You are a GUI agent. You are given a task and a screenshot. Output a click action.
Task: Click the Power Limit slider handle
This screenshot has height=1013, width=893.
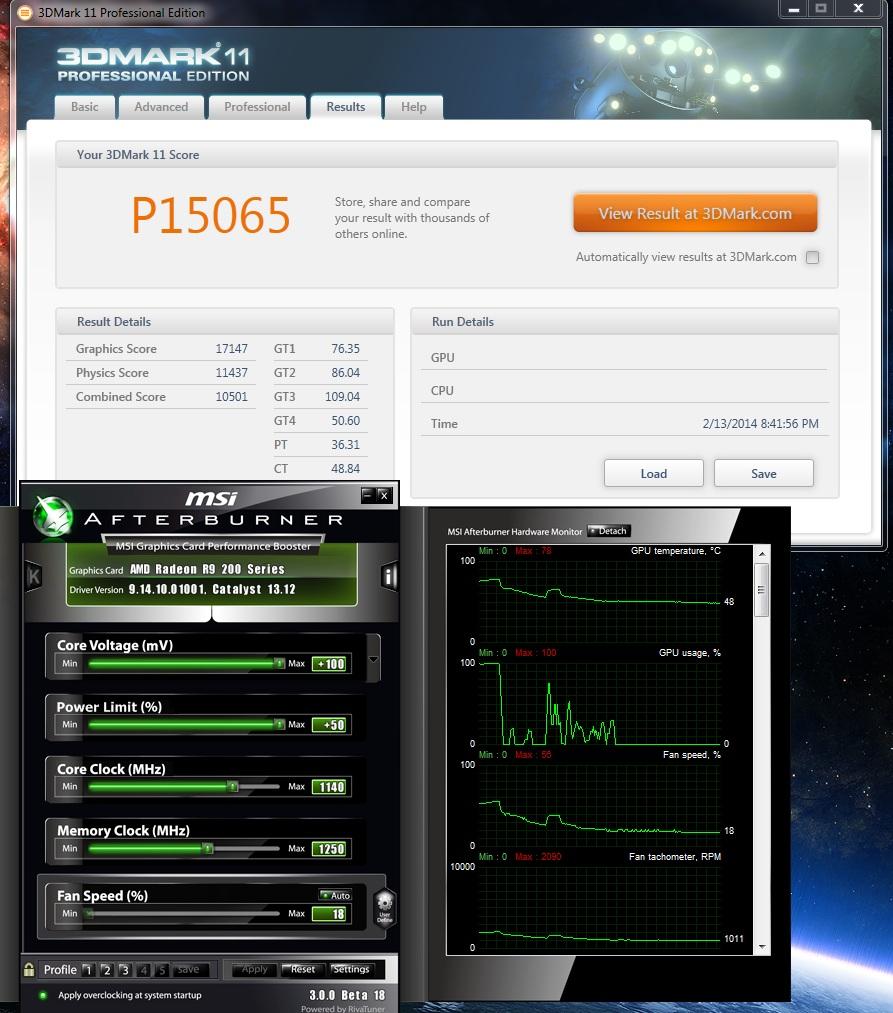(x=279, y=725)
